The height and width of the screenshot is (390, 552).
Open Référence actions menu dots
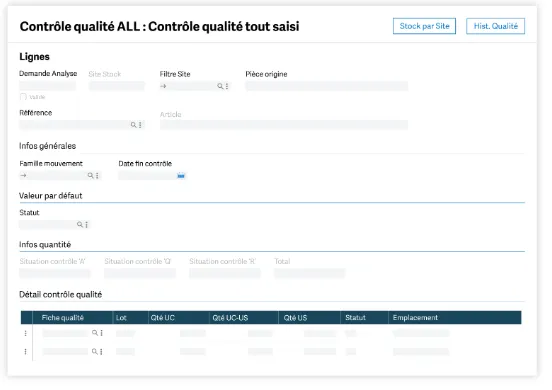(140, 125)
